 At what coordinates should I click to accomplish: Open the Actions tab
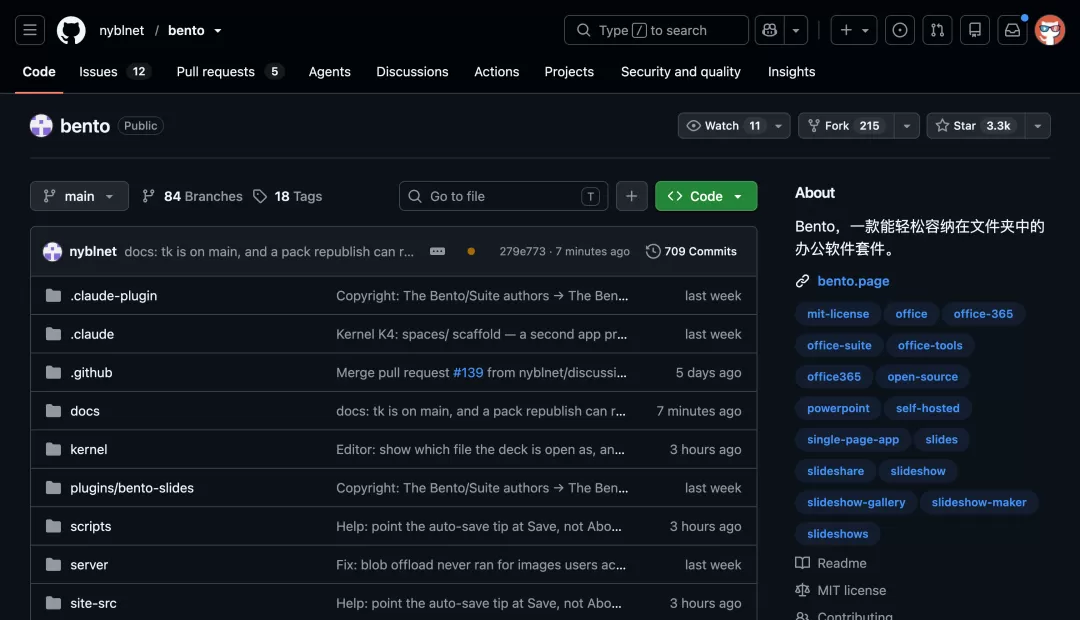click(497, 72)
